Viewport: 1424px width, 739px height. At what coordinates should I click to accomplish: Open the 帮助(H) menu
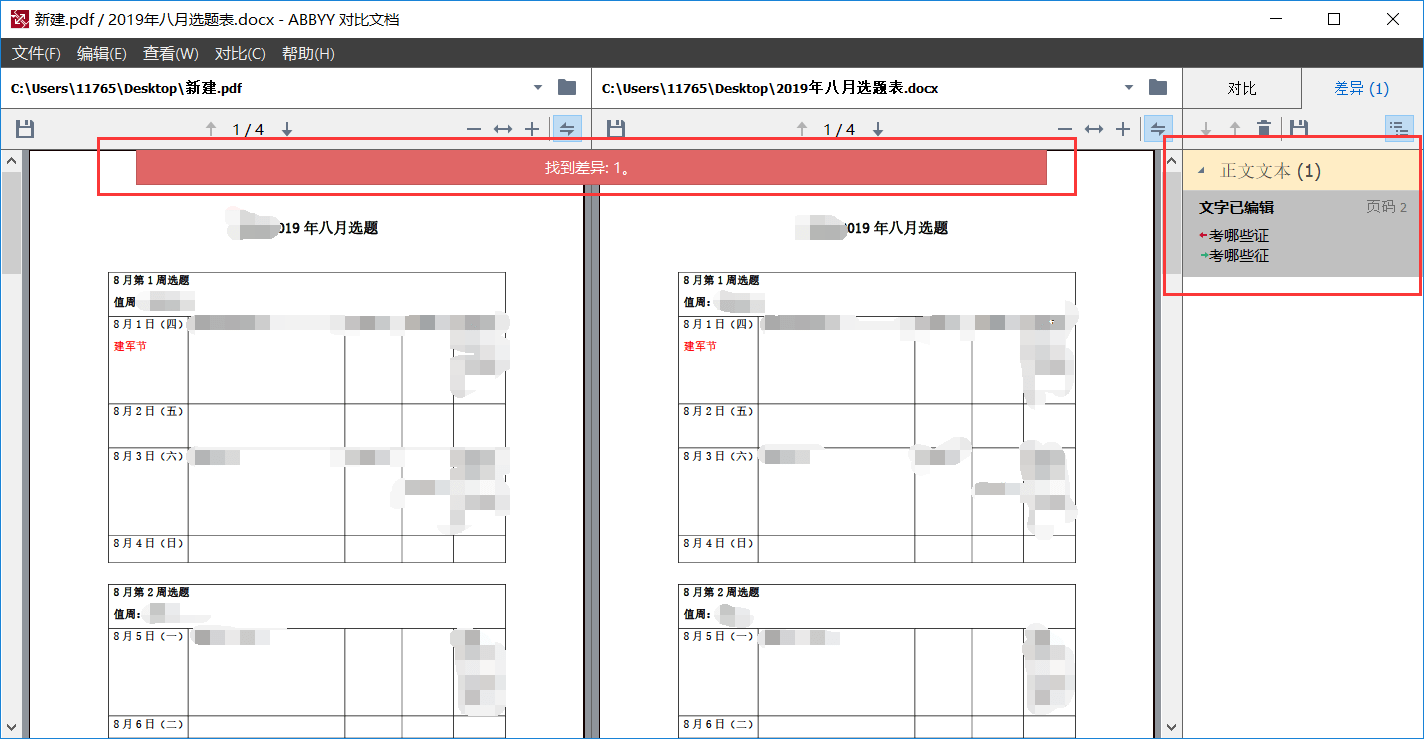pyautogui.click(x=308, y=54)
